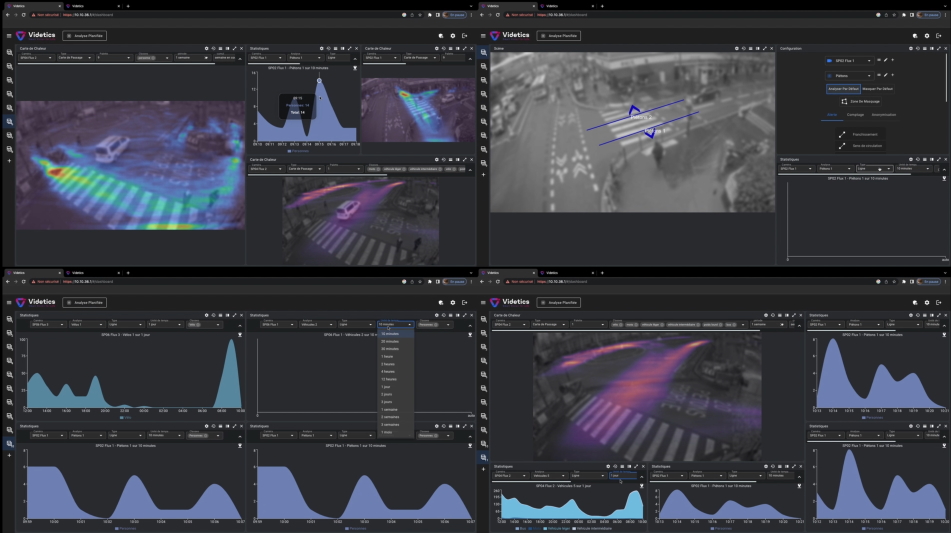Open settings gear of SPI03 Flux 2 heatmap panel

pos(206,49)
